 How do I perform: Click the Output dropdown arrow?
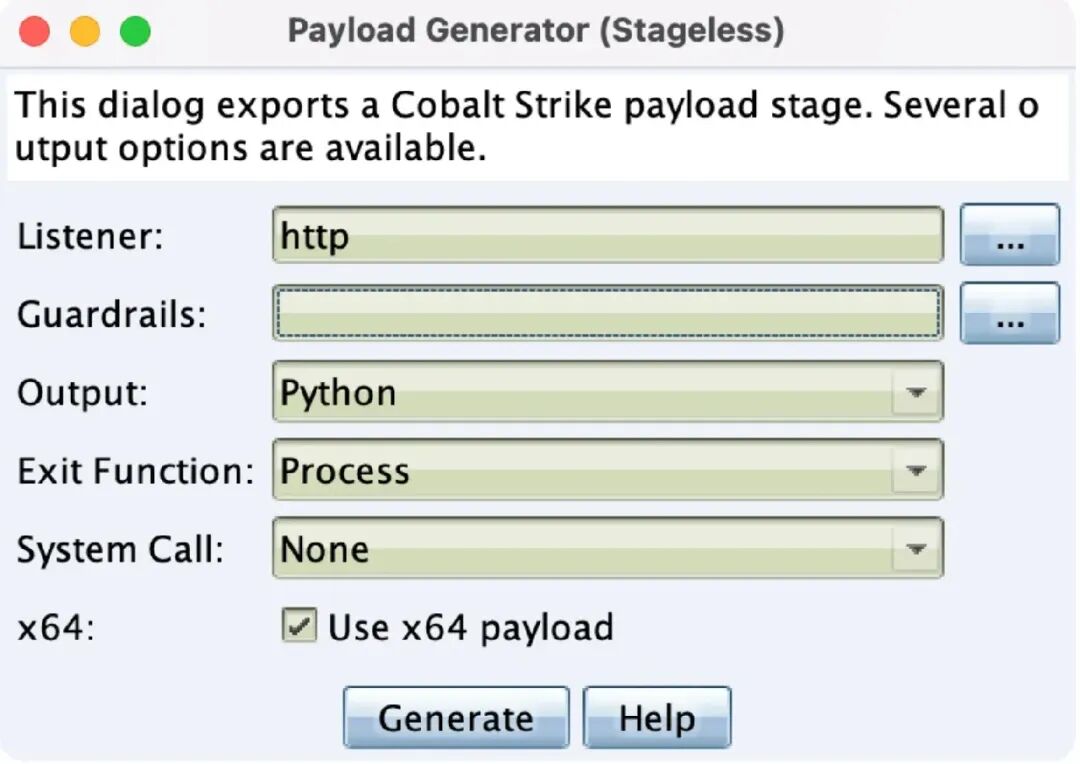click(x=915, y=393)
